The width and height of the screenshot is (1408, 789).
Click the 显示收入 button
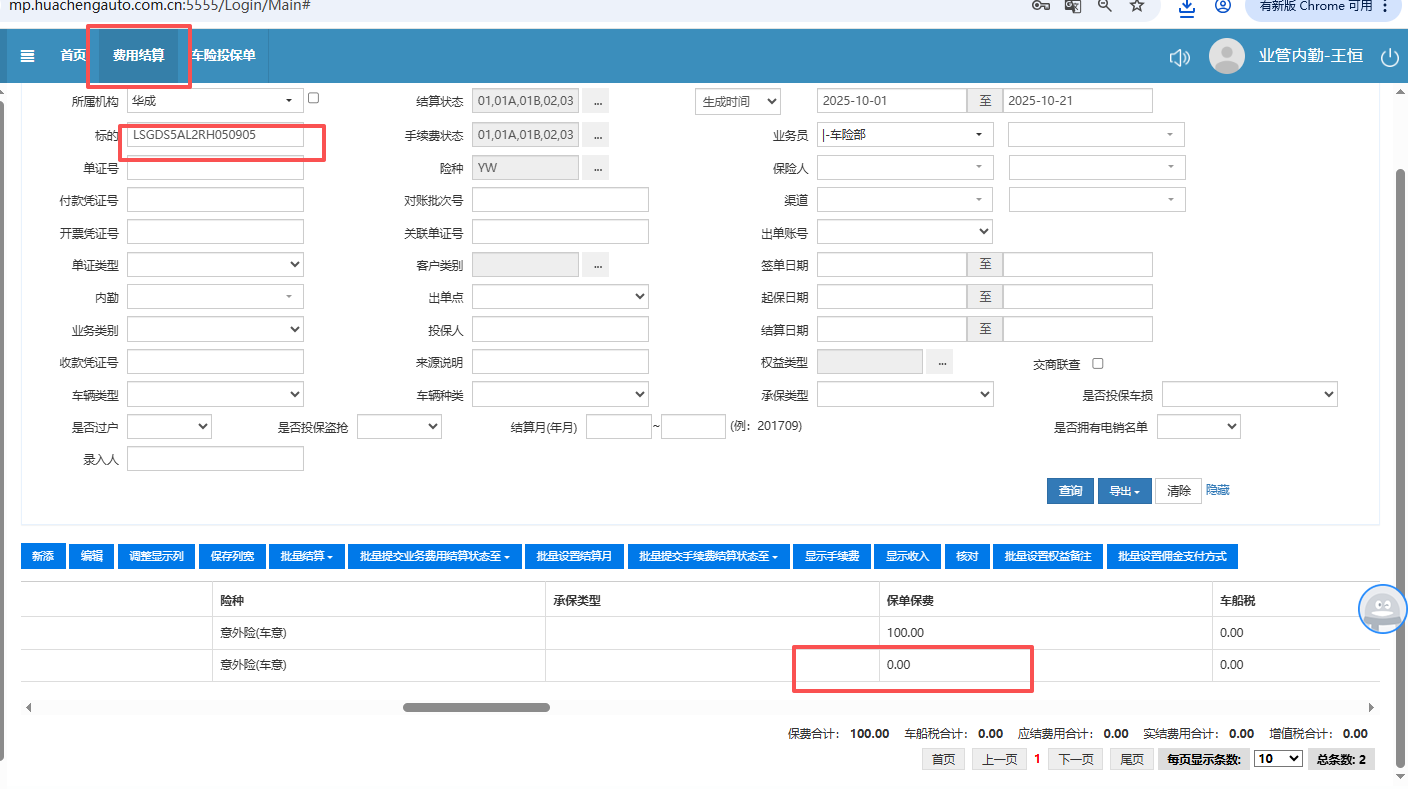[908, 556]
